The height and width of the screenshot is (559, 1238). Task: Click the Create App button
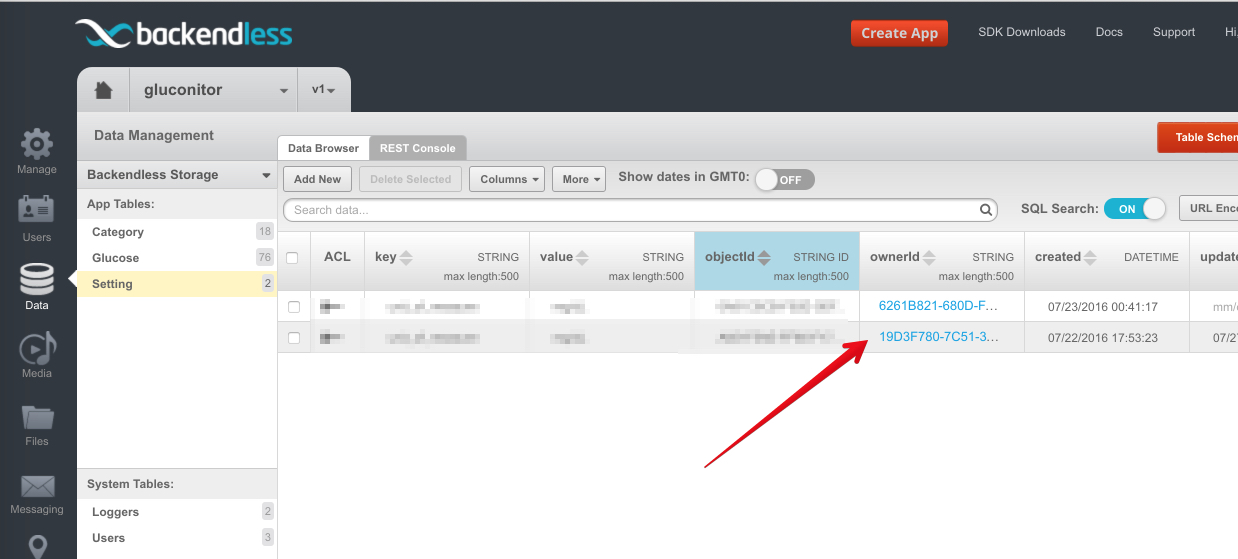(x=899, y=33)
